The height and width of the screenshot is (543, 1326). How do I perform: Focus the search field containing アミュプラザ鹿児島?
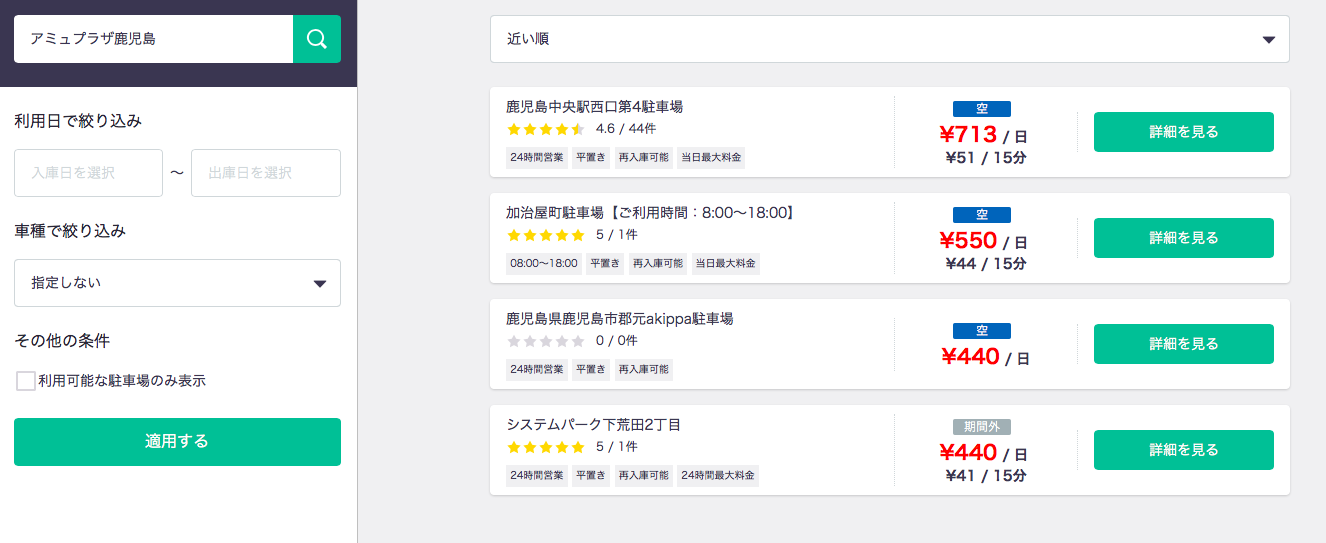(153, 39)
